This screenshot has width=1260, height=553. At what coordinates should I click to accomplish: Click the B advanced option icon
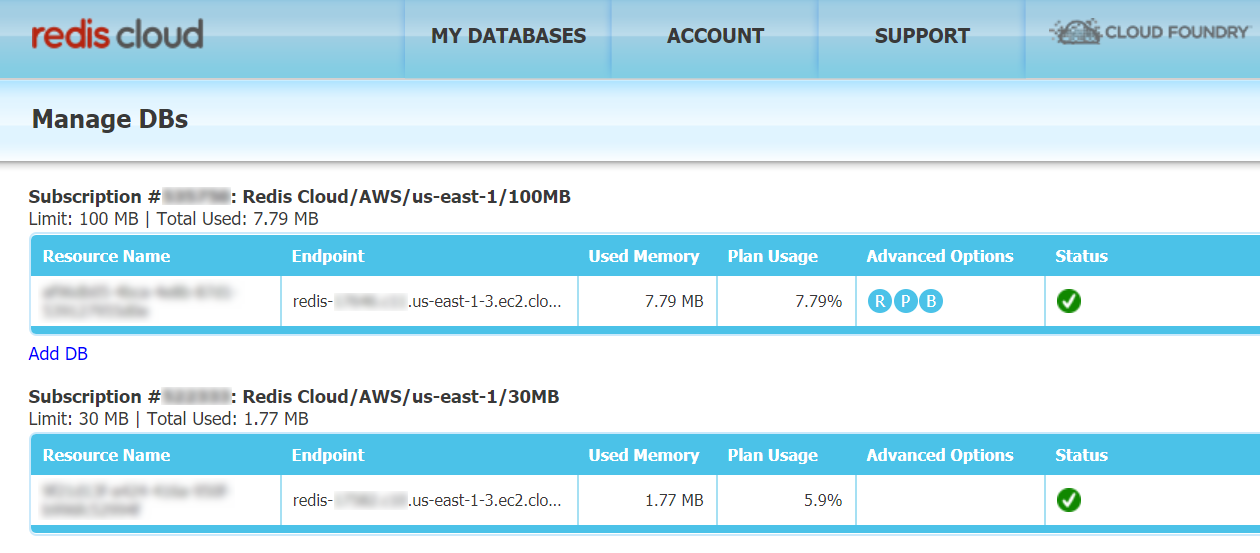931,301
